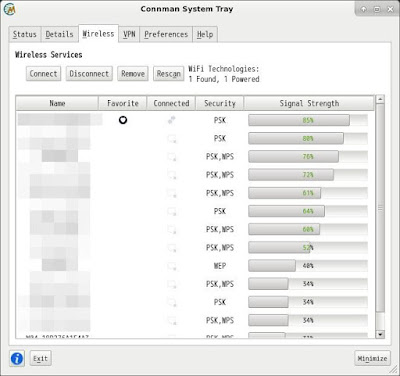Sort by the Signal Strength column header
Screen dimensions: 400x376
click(x=309, y=103)
